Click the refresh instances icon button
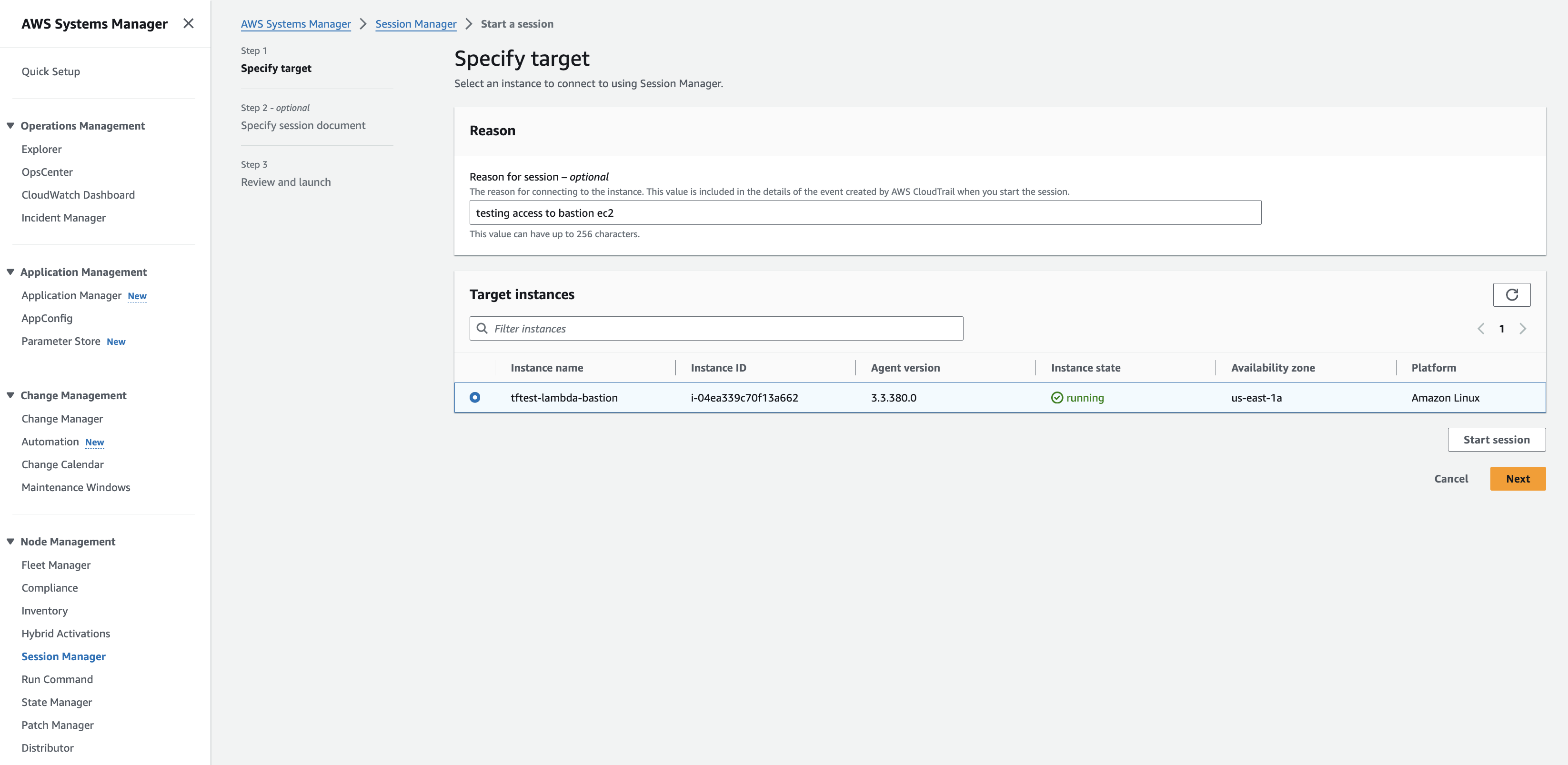 click(x=1511, y=295)
